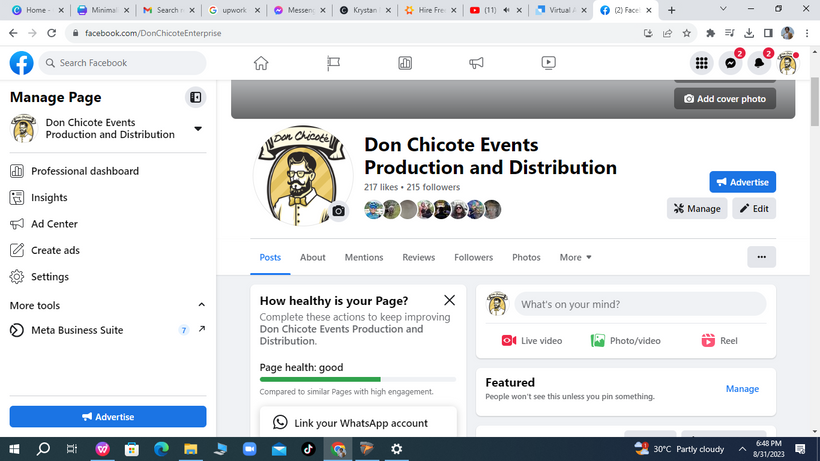Screen dimensions: 820x461
Task: Click the Search Facebook field
Action: 122,63
